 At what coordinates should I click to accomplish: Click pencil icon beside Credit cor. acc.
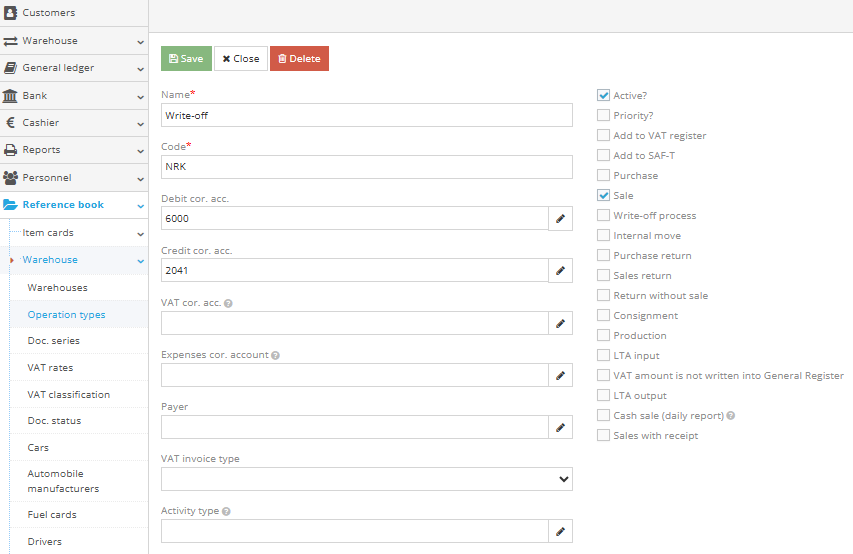(x=560, y=271)
